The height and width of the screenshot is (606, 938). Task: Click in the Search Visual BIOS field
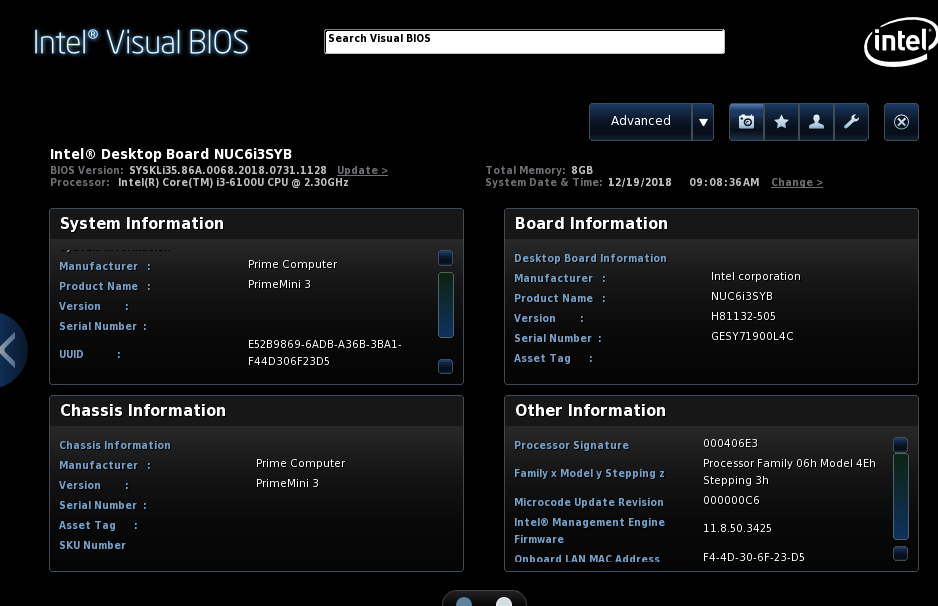pos(524,42)
